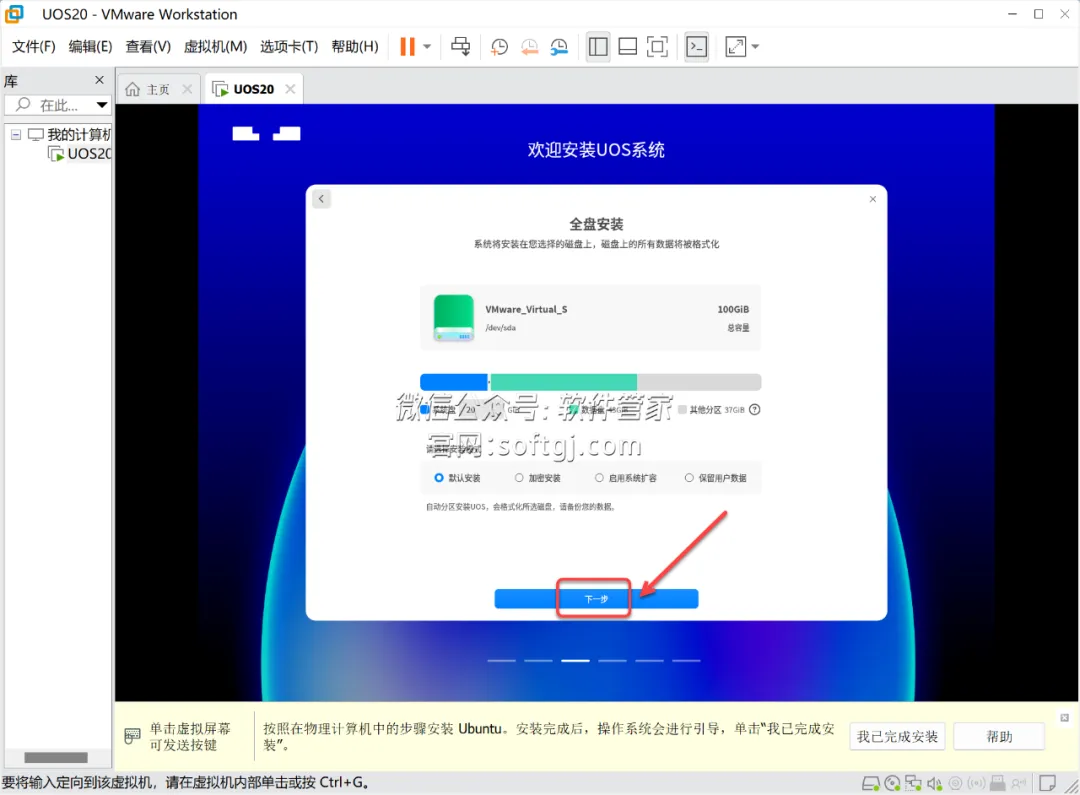This screenshot has width=1080, height=795.
Task: Click the UOS logo in installer
Action: tap(267, 134)
